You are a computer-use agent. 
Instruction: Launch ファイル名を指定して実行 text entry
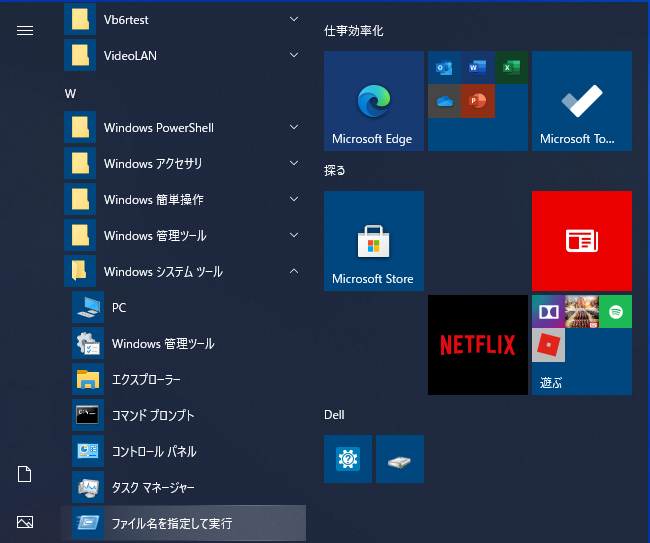pos(172,524)
